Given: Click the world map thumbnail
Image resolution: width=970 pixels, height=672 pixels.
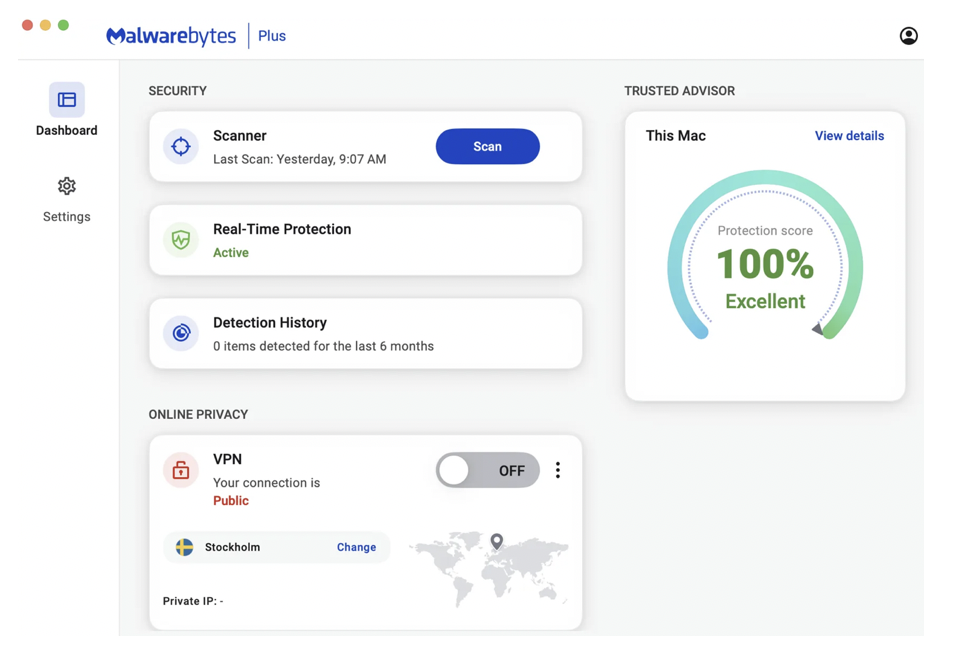Looking at the screenshot, I should (x=489, y=569).
